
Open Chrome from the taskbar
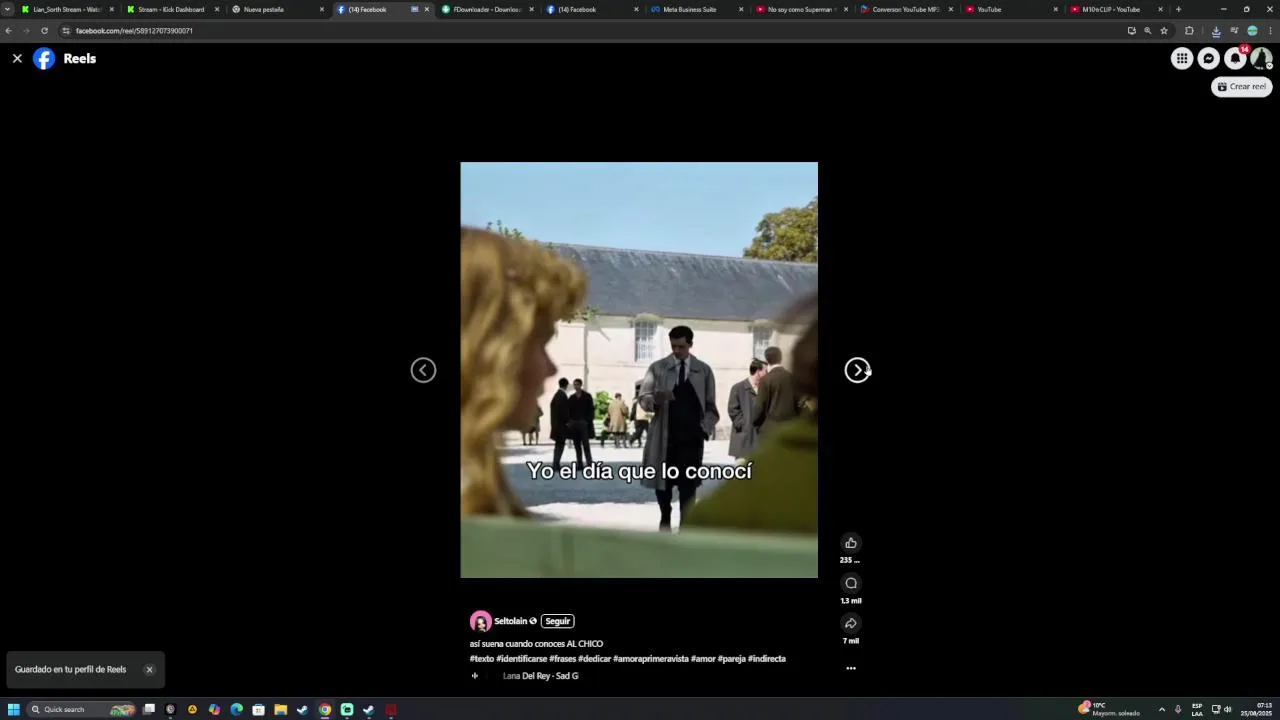tap(325, 709)
